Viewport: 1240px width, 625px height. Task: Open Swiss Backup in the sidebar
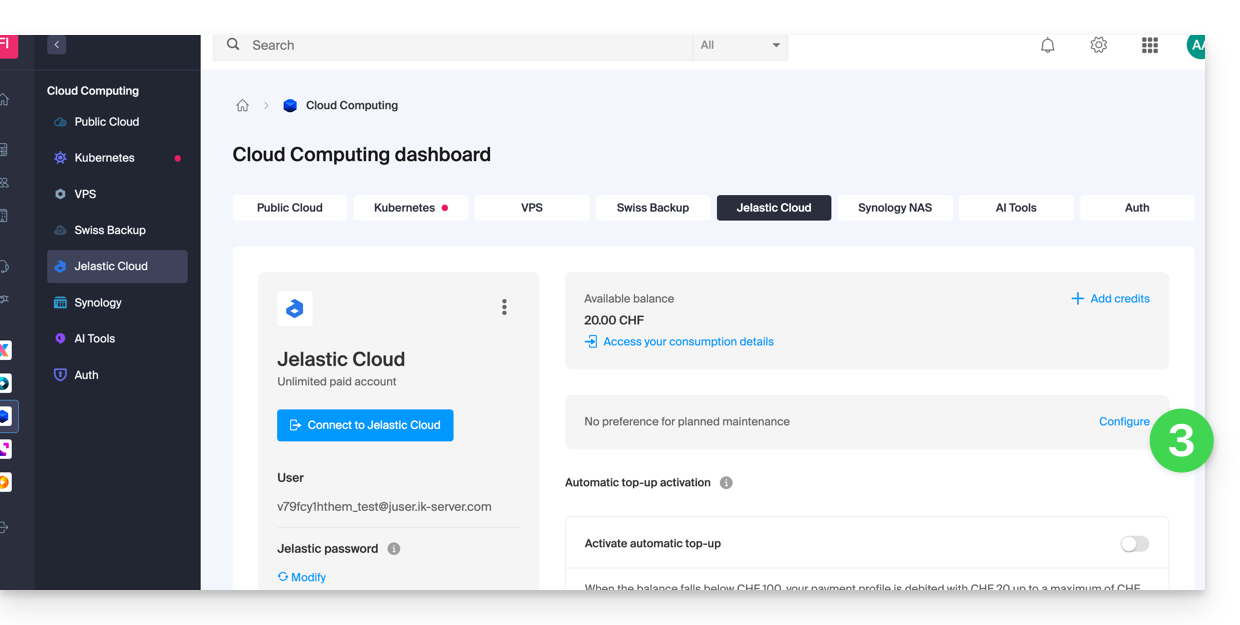point(117,230)
